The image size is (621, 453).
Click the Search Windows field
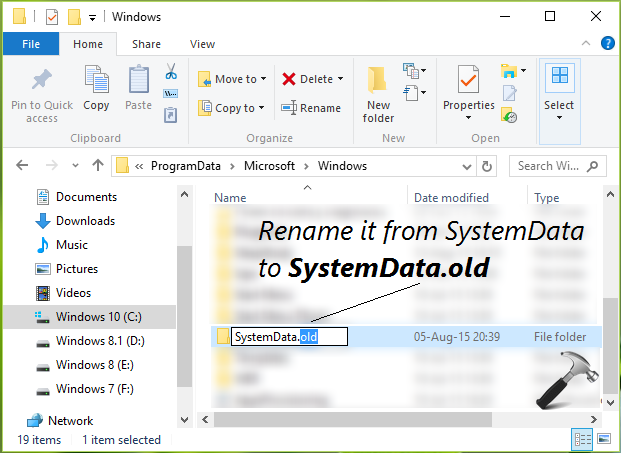pyautogui.click(x=558, y=166)
